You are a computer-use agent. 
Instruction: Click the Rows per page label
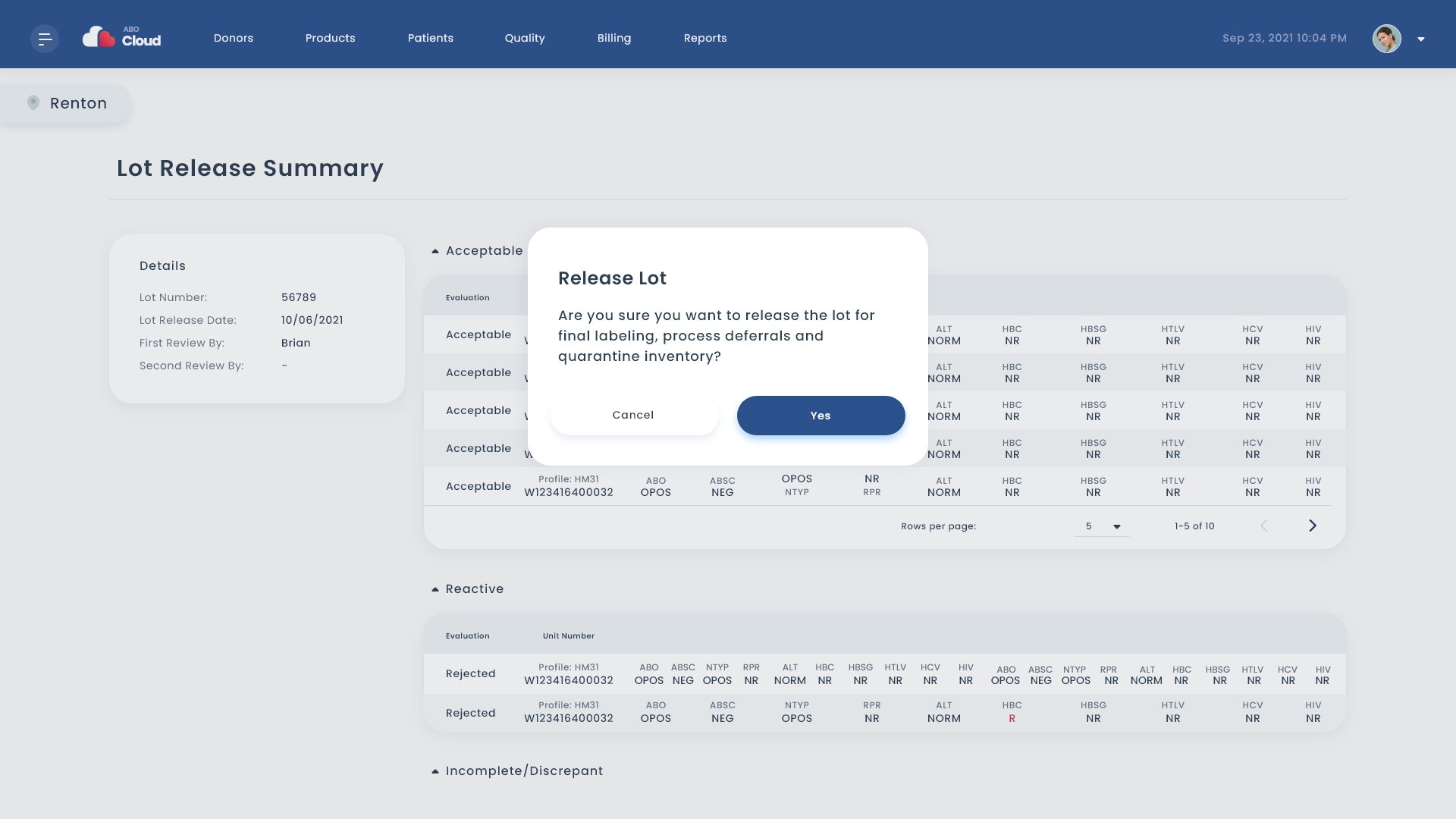[939, 526]
